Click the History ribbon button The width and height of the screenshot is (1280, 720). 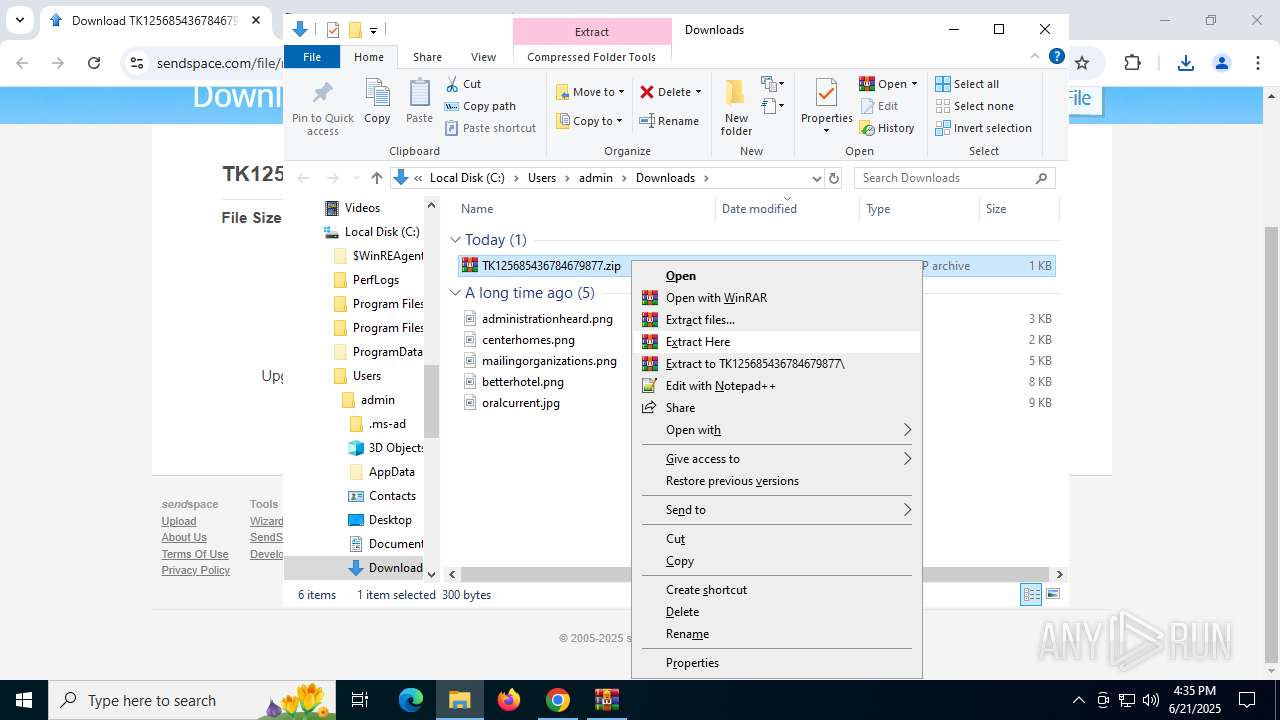887,128
